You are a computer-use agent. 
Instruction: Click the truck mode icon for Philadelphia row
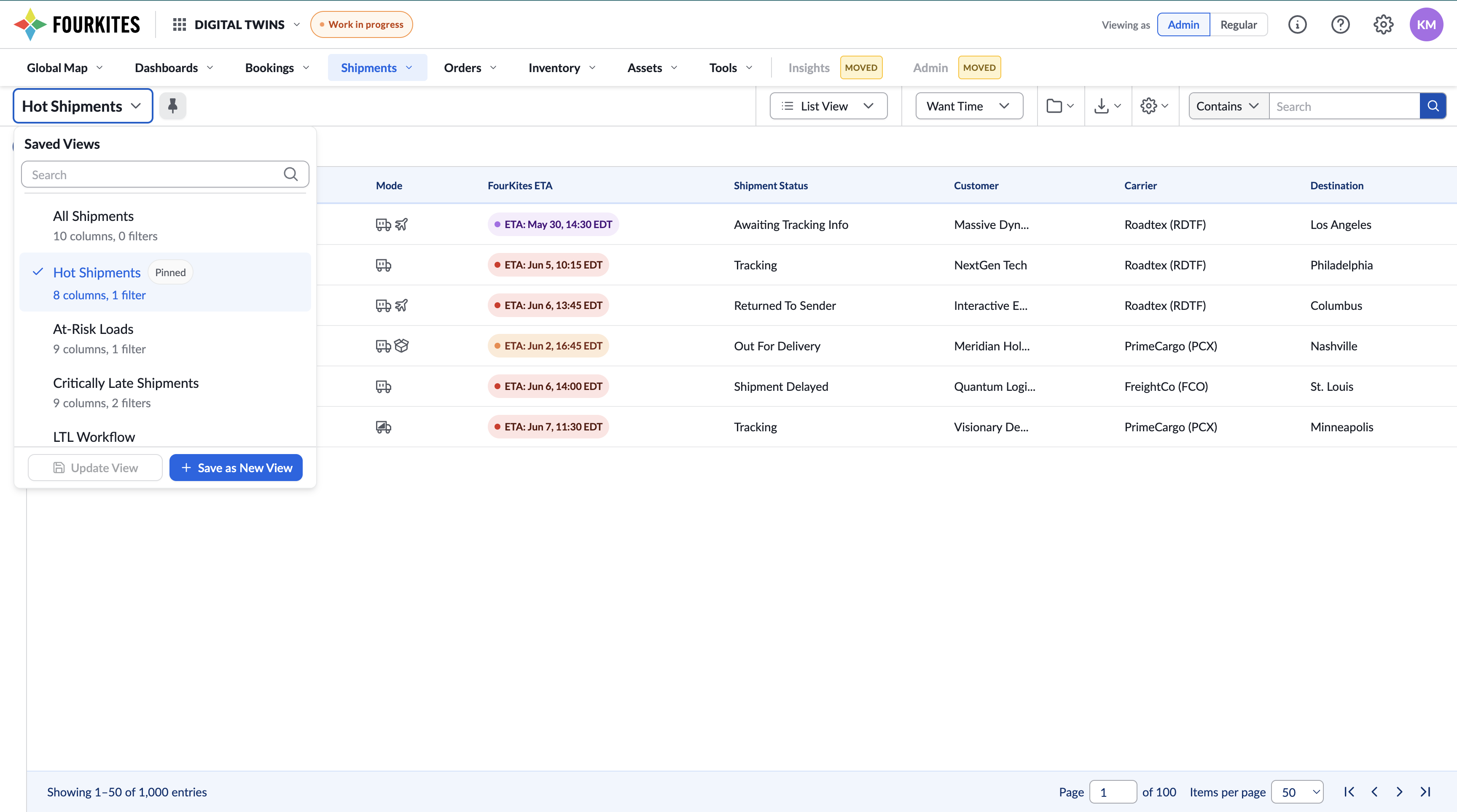point(384,265)
